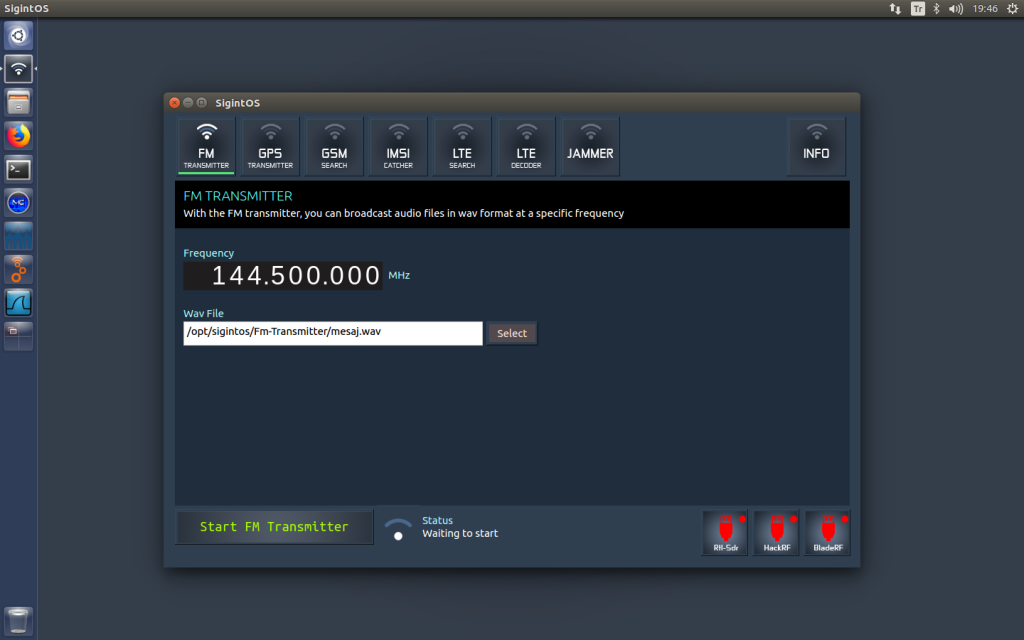1024x640 pixels.
Task: Click the BladeRF device icon
Action: click(828, 533)
